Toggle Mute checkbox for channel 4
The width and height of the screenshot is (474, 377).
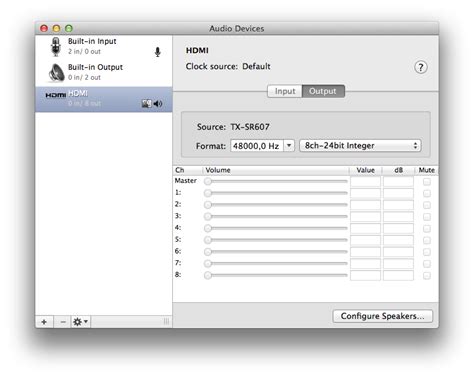(427, 229)
